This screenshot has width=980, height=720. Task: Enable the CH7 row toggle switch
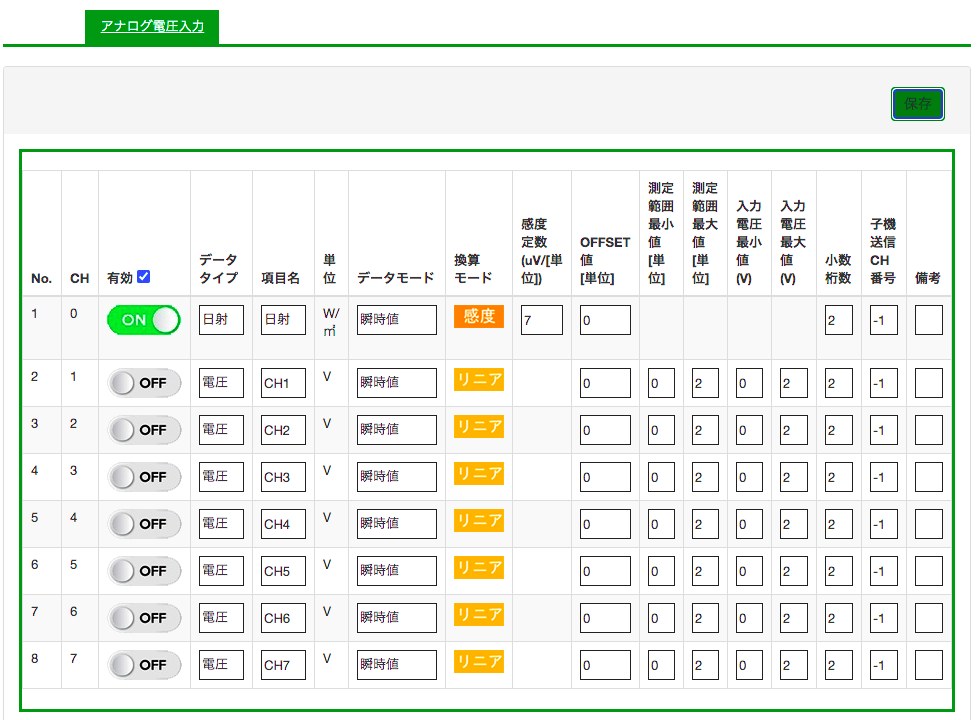(x=144, y=665)
